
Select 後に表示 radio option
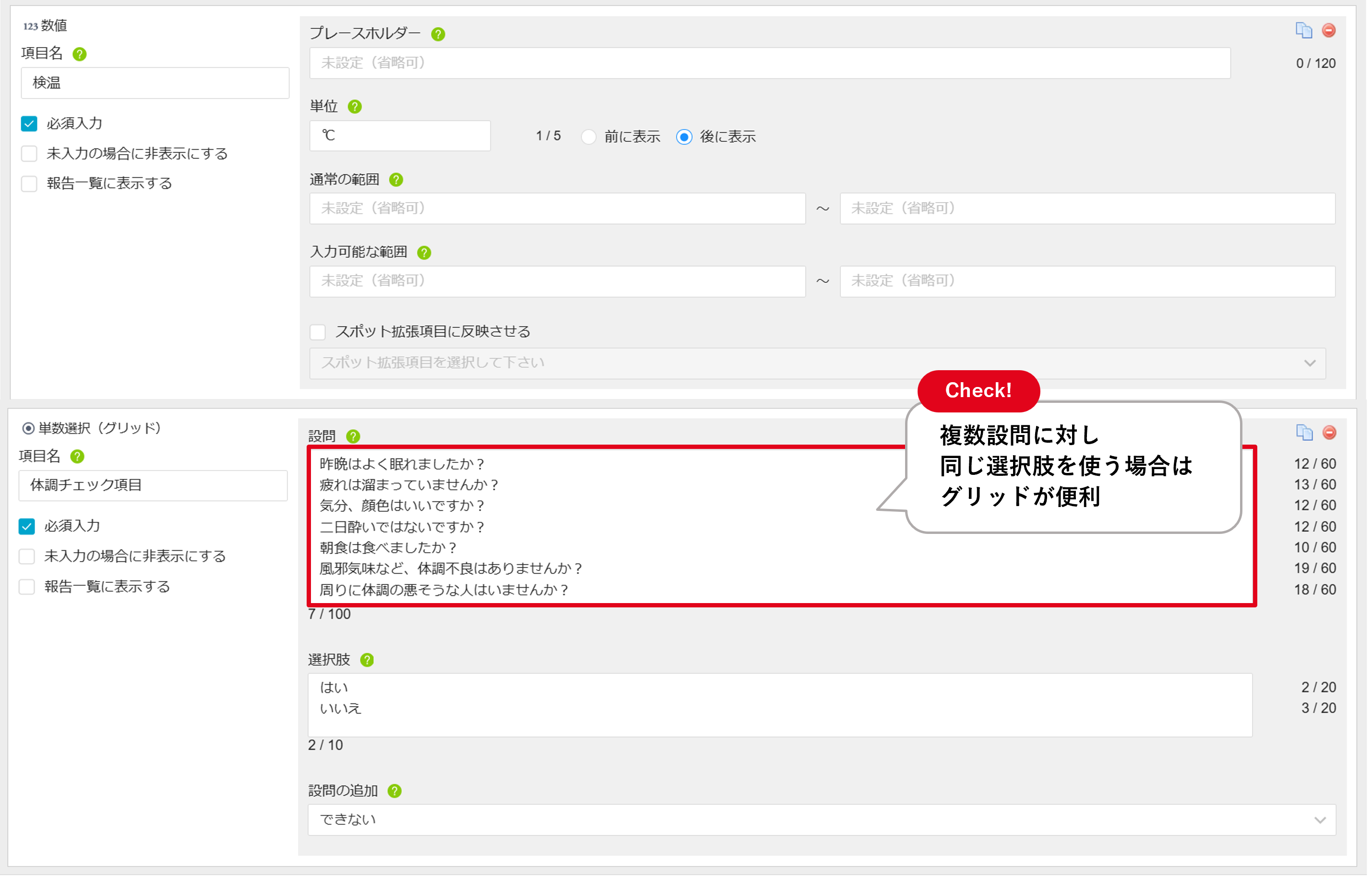684,137
